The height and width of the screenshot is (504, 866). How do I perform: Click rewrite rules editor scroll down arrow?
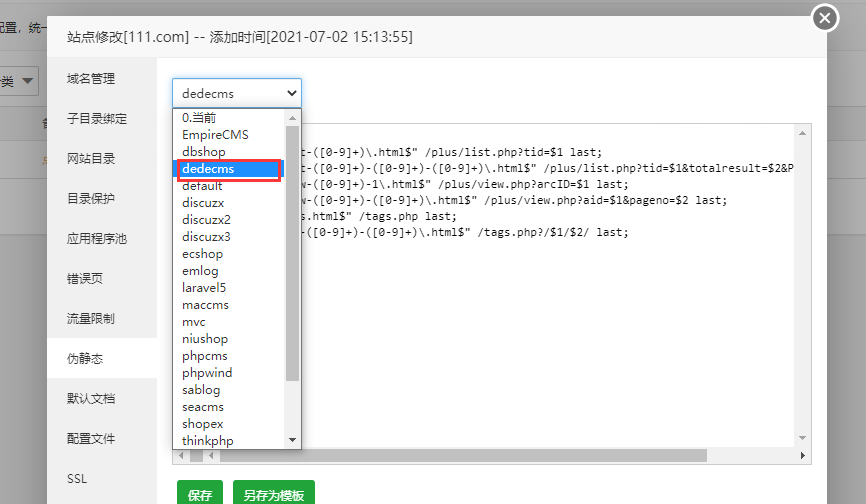[x=802, y=438]
